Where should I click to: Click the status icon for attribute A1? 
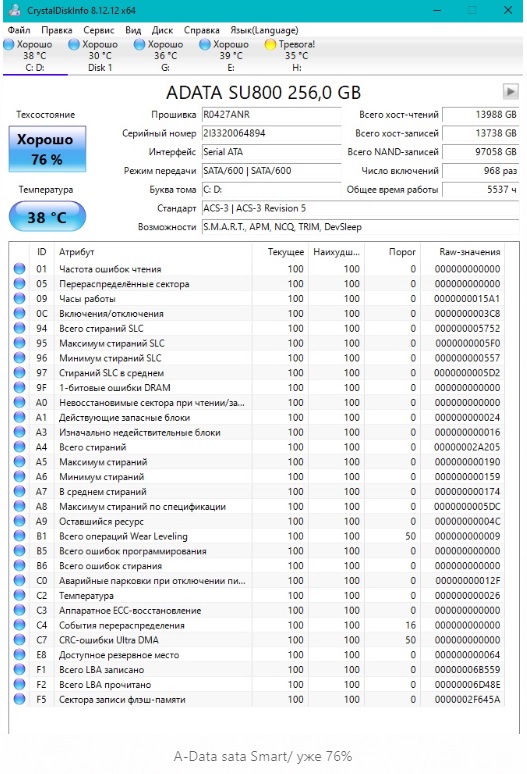click(x=19, y=417)
